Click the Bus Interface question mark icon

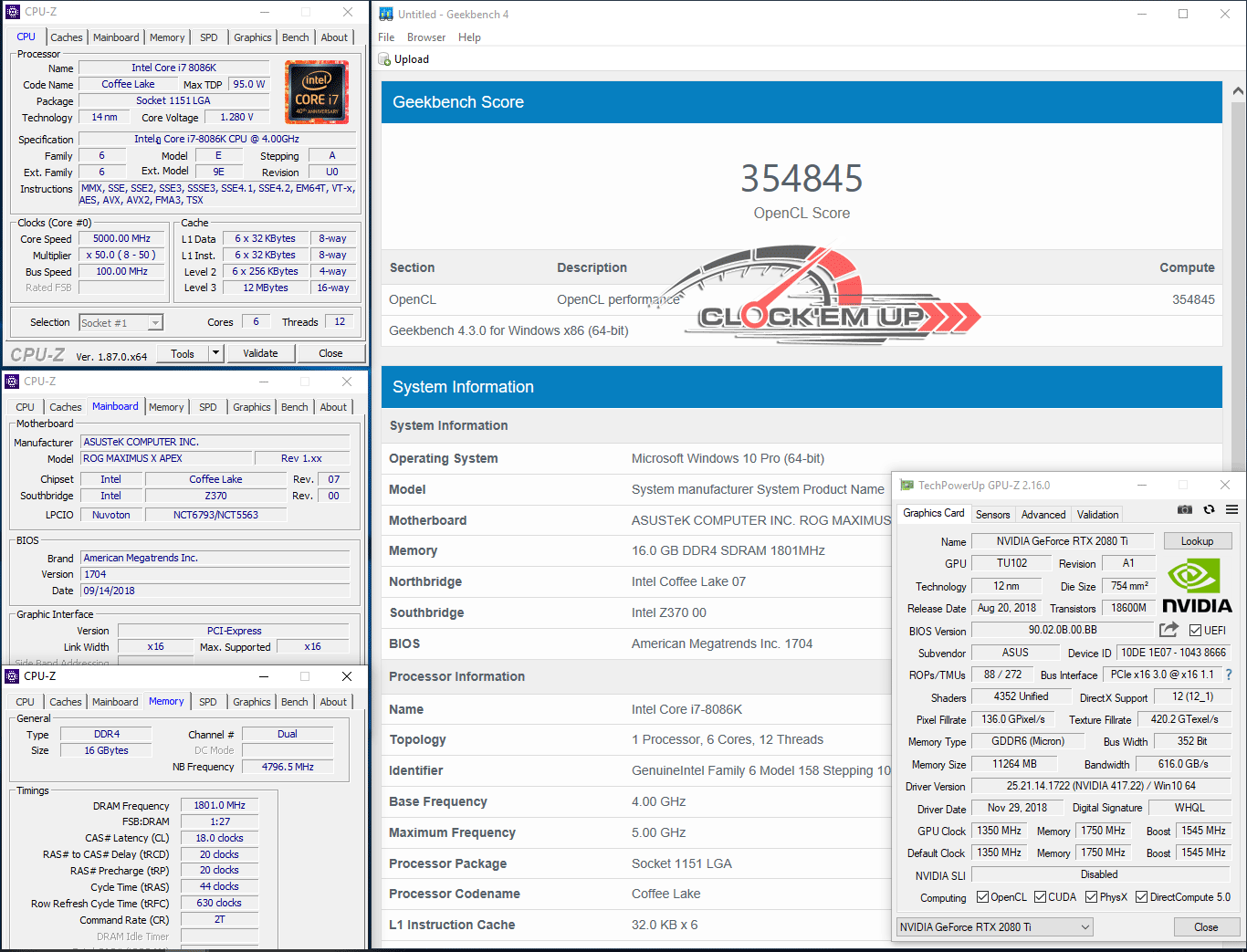[x=1229, y=675]
